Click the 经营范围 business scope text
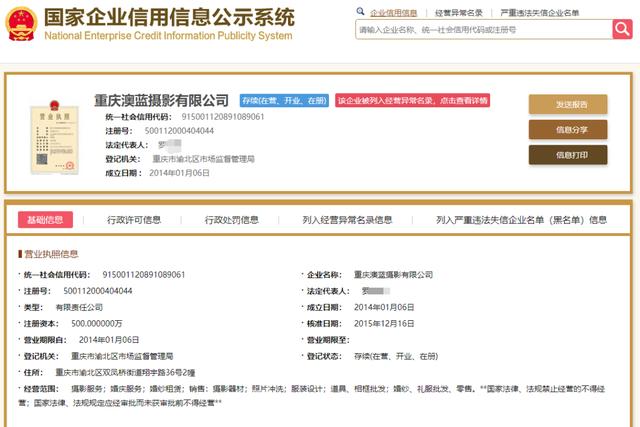Screen dimensions: 640x427 pos(312,396)
